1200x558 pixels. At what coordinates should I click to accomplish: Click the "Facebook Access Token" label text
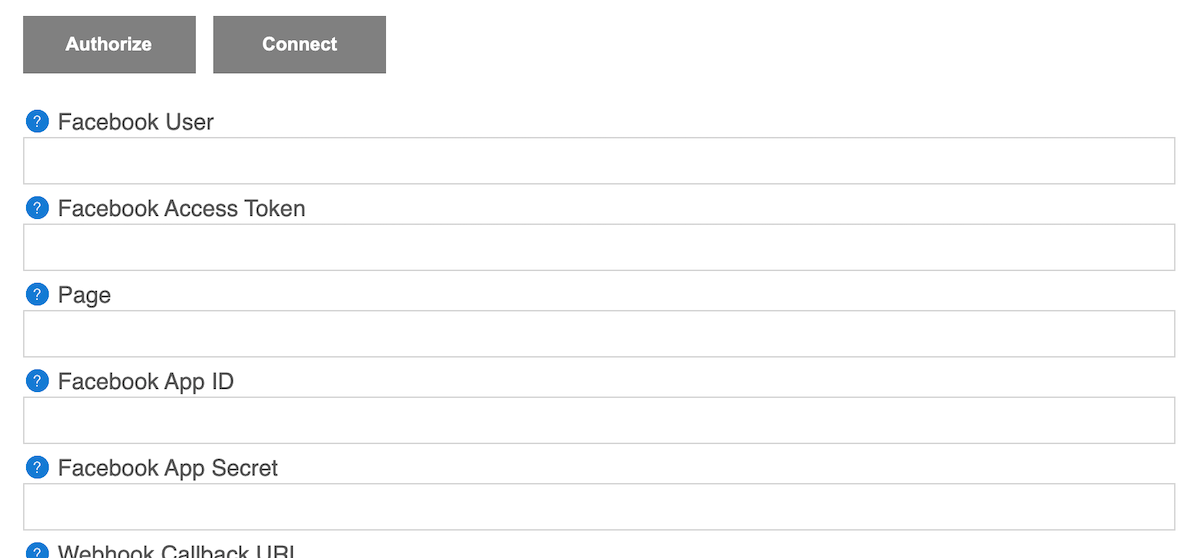(181, 209)
